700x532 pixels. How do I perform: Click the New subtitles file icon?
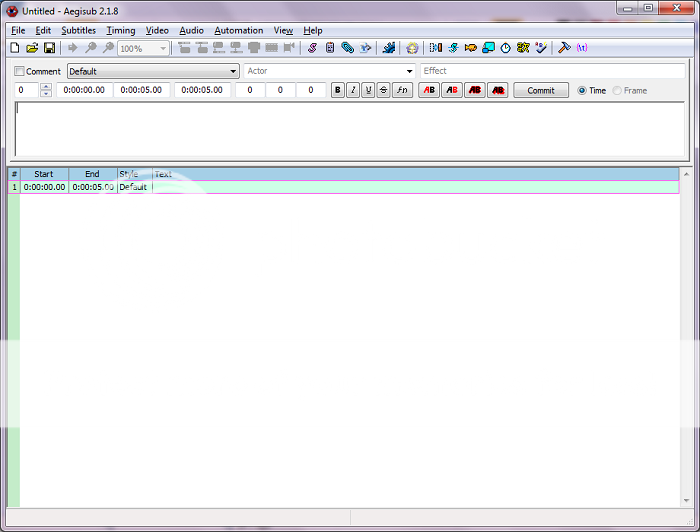tap(15, 48)
